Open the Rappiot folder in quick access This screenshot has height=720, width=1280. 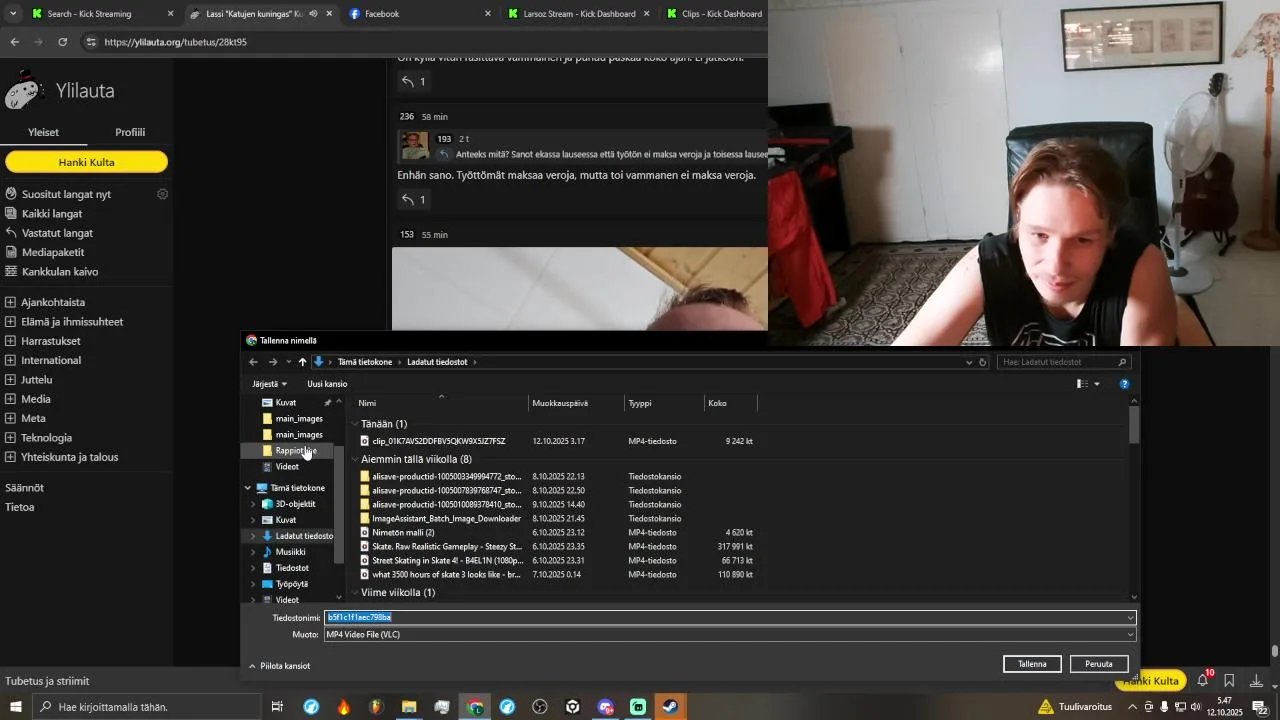(295, 451)
